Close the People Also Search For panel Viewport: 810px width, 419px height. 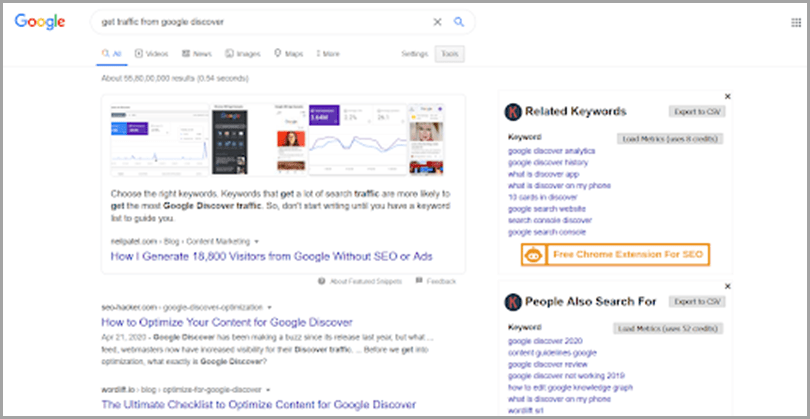coord(728,286)
